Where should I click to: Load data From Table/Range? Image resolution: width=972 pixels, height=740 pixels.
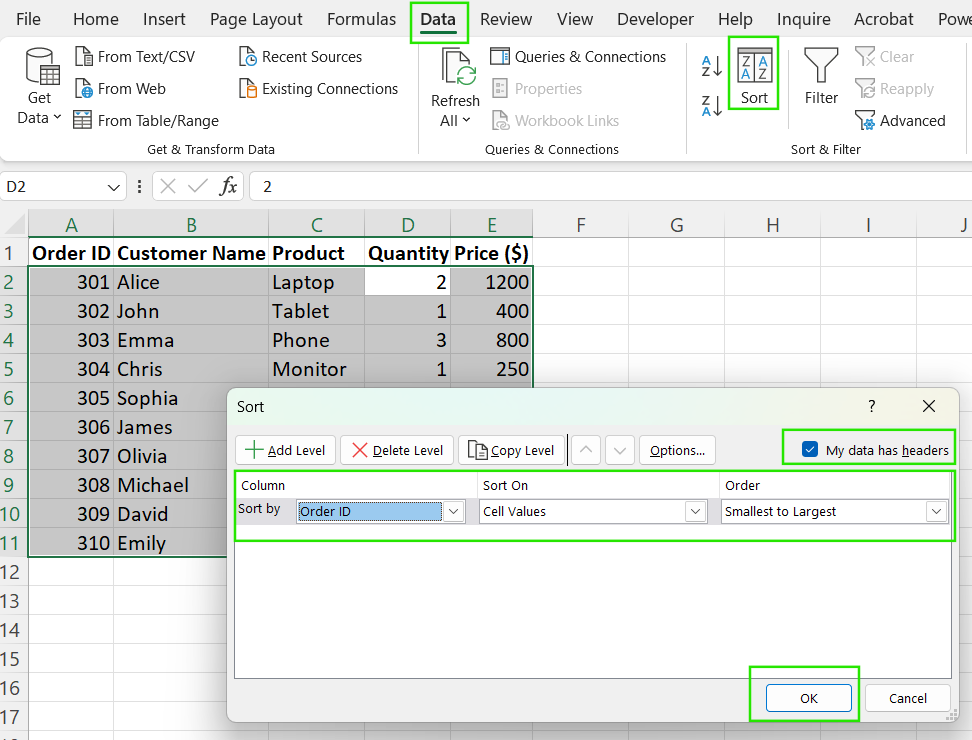(x=146, y=120)
